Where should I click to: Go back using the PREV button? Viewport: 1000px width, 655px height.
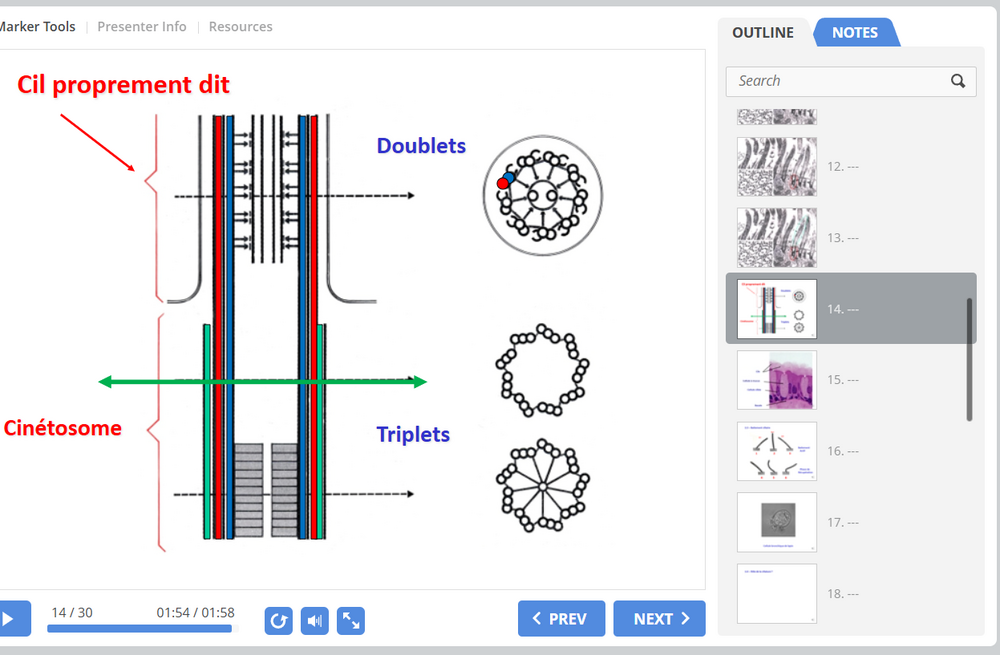[x=561, y=618]
